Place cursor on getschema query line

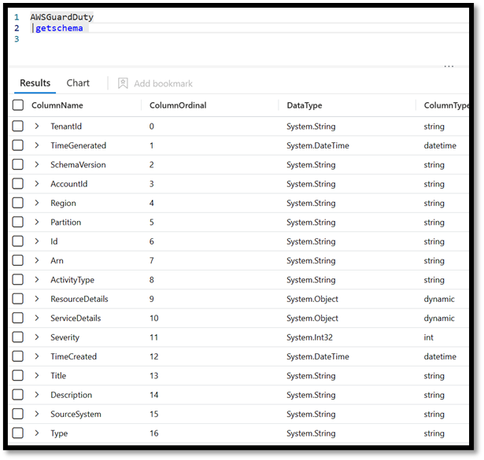pyautogui.click(x=59, y=28)
